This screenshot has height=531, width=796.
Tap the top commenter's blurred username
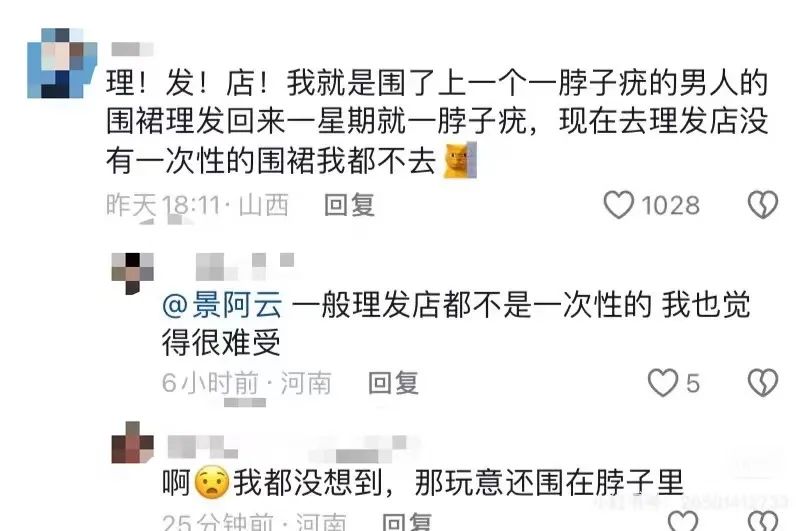[x=132, y=49]
